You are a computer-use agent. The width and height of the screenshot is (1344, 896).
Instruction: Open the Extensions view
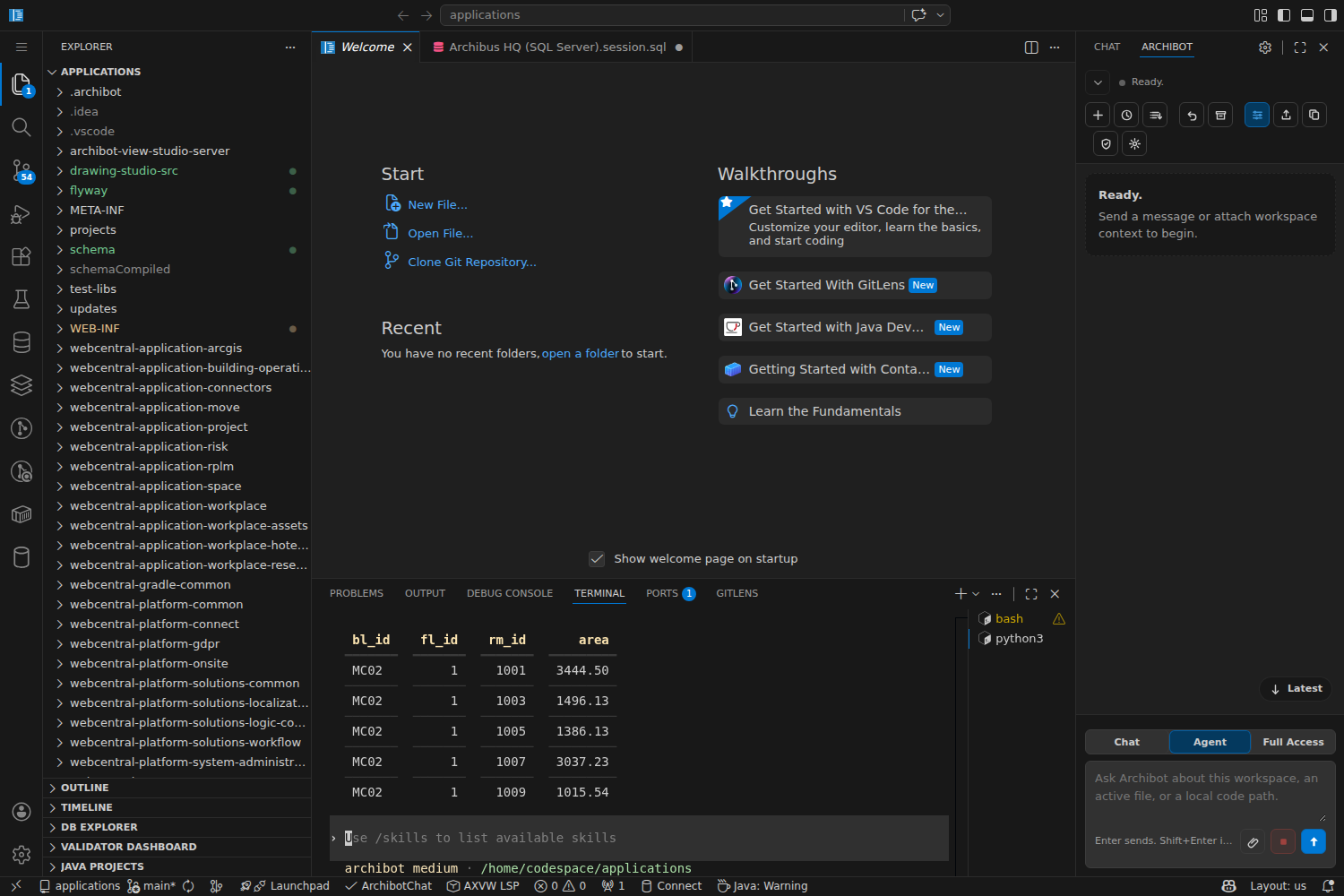click(22, 256)
